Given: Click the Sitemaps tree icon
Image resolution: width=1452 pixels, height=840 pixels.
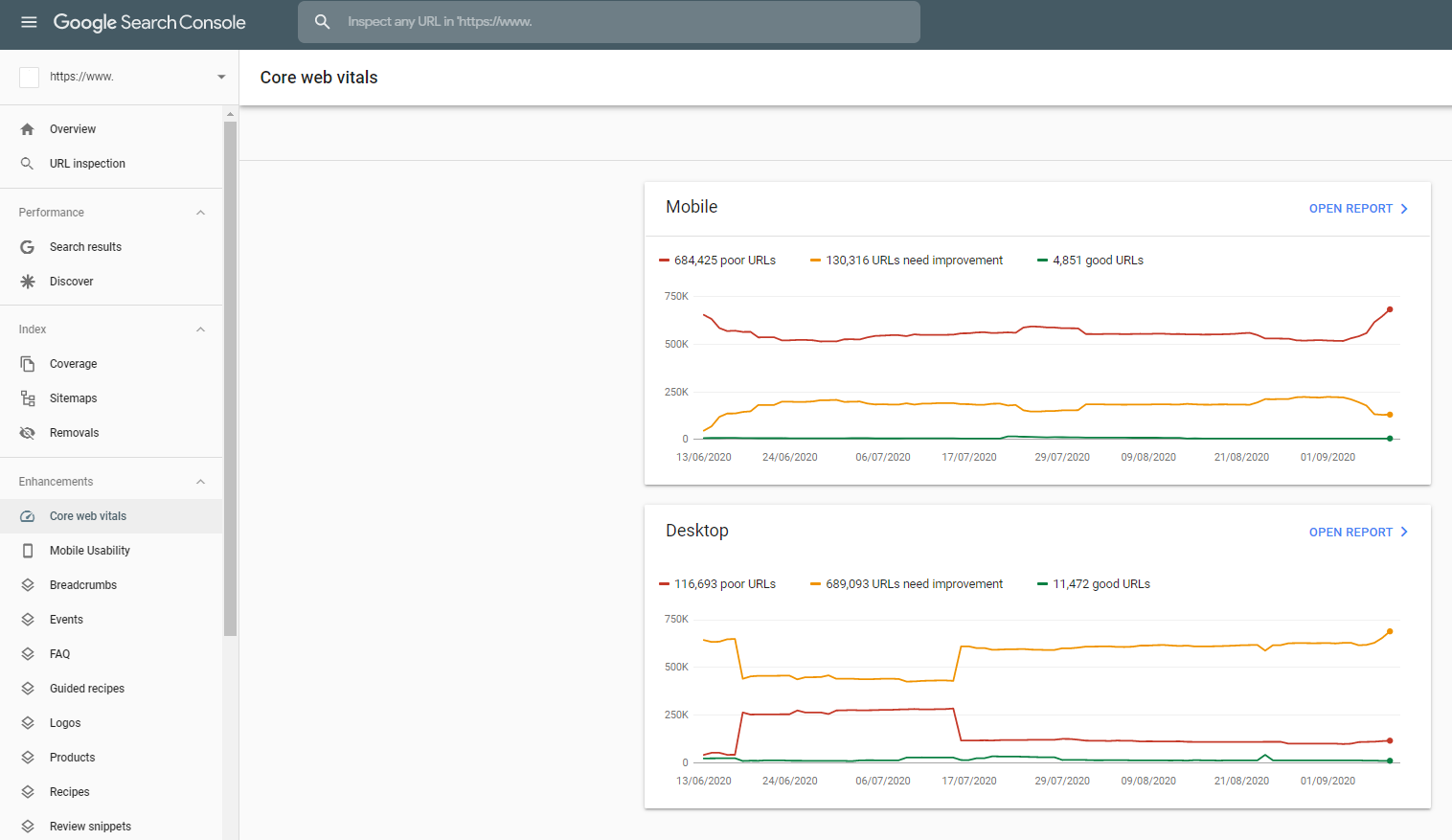Looking at the screenshot, I should [28, 398].
